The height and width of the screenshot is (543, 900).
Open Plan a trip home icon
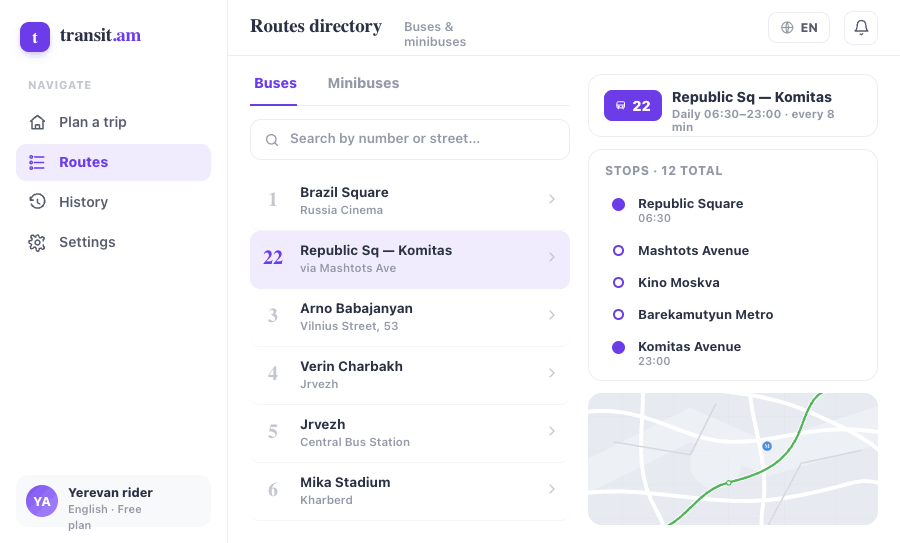click(x=37, y=122)
